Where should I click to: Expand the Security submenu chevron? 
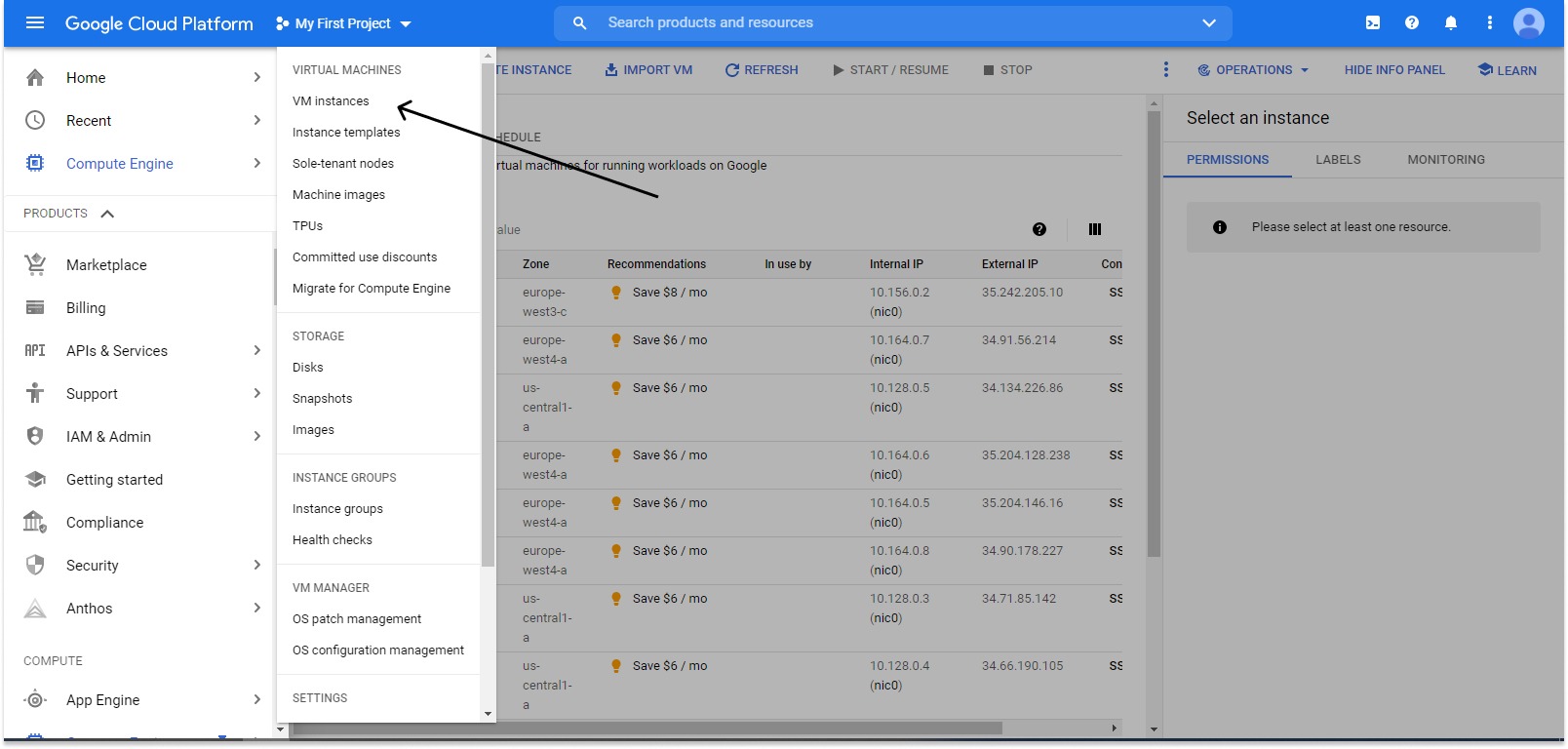[256, 565]
